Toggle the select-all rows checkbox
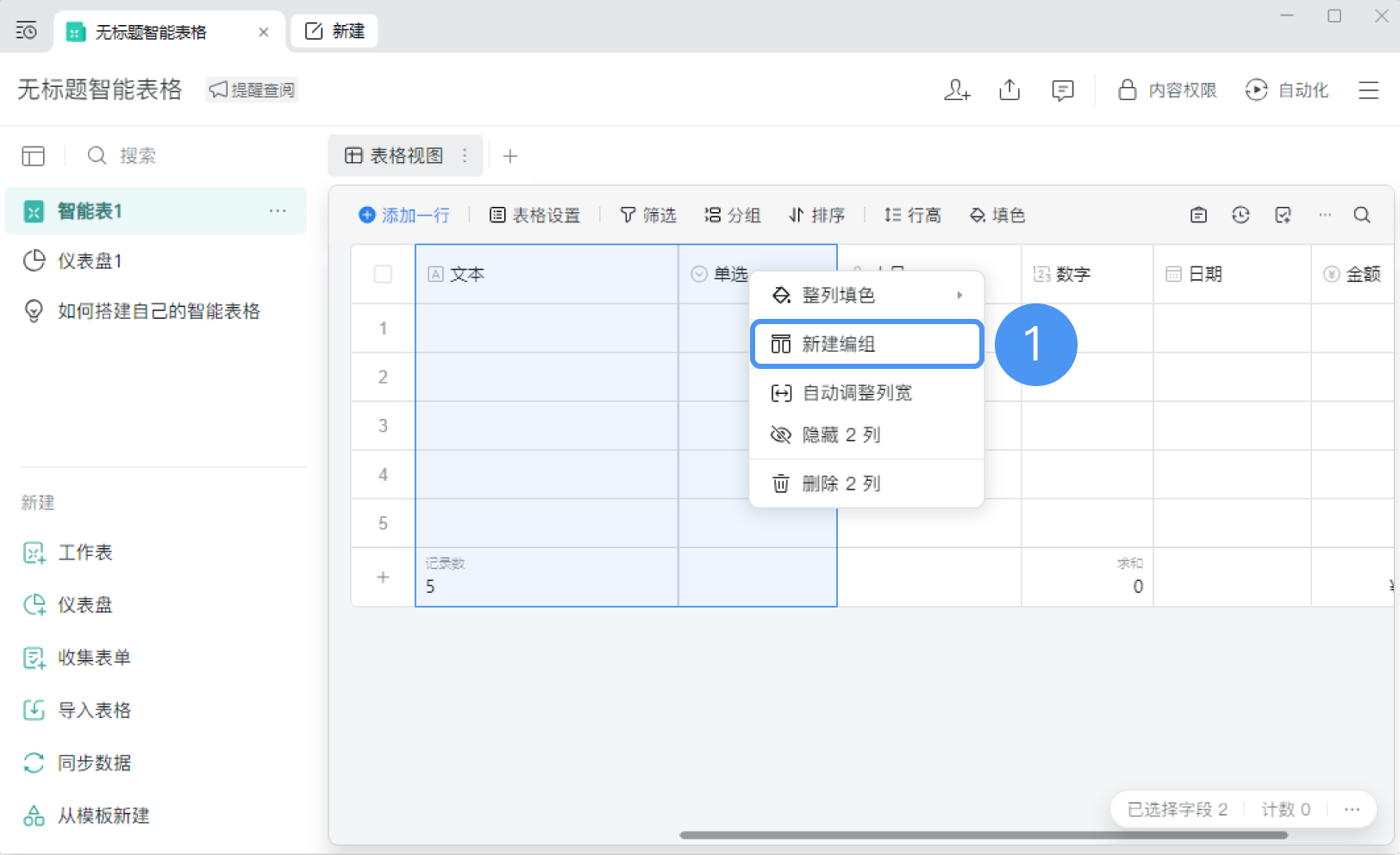The height and width of the screenshot is (855, 1400). coord(383,274)
